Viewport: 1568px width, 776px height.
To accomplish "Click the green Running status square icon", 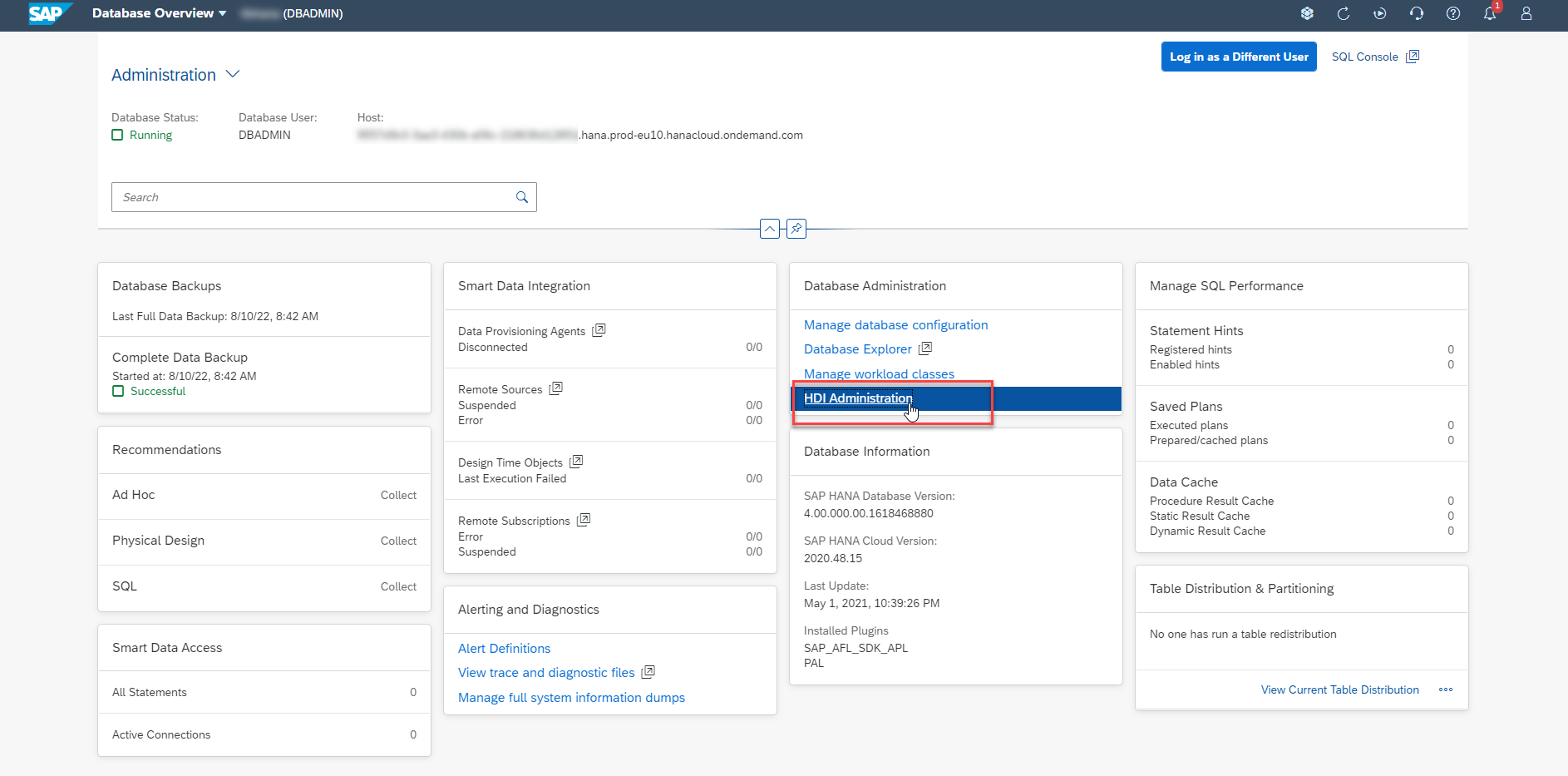I will pyautogui.click(x=117, y=135).
